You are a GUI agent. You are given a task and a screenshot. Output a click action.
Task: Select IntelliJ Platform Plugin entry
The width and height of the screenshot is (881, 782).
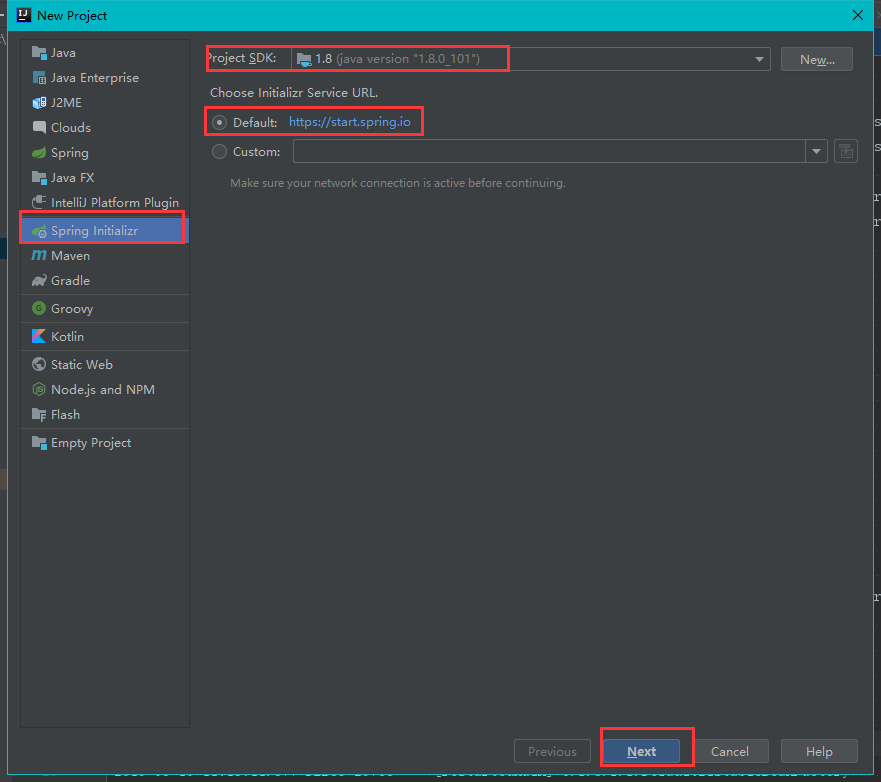tap(105, 202)
